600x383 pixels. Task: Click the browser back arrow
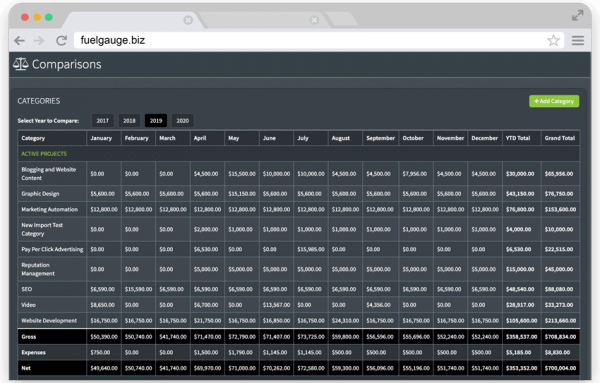coord(19,40)
